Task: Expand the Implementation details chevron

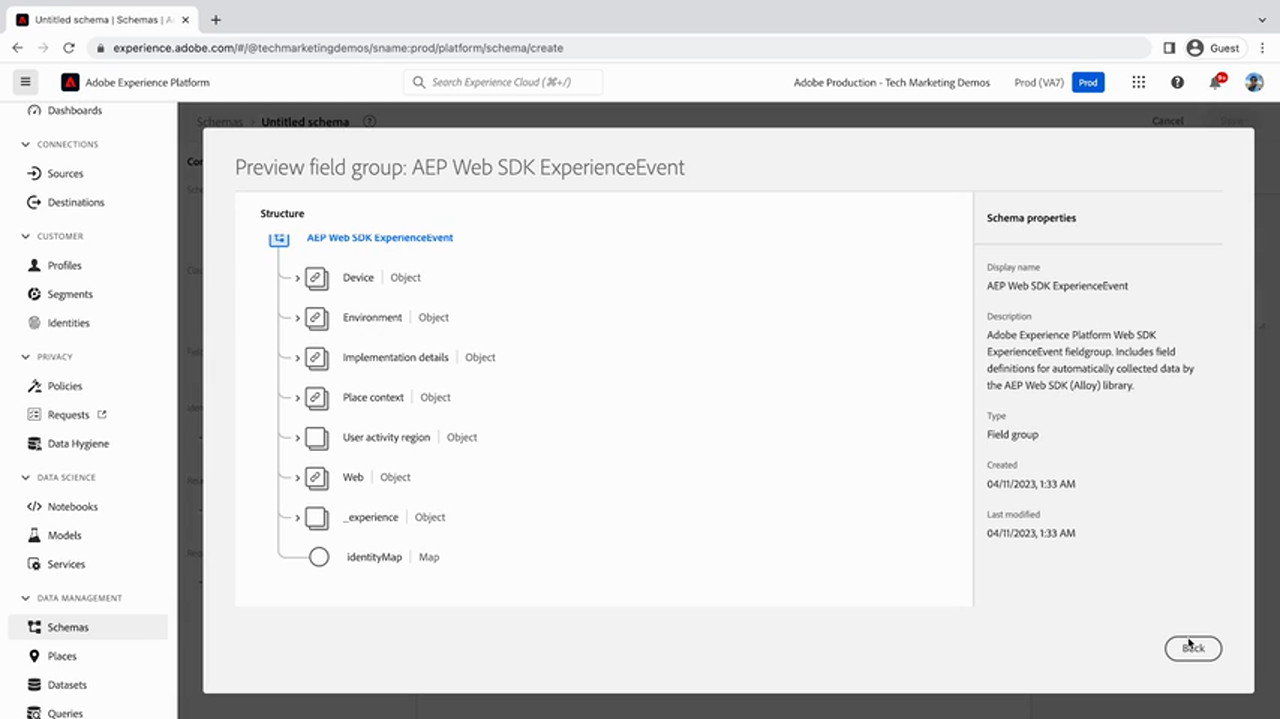Action: click(297, 358)
